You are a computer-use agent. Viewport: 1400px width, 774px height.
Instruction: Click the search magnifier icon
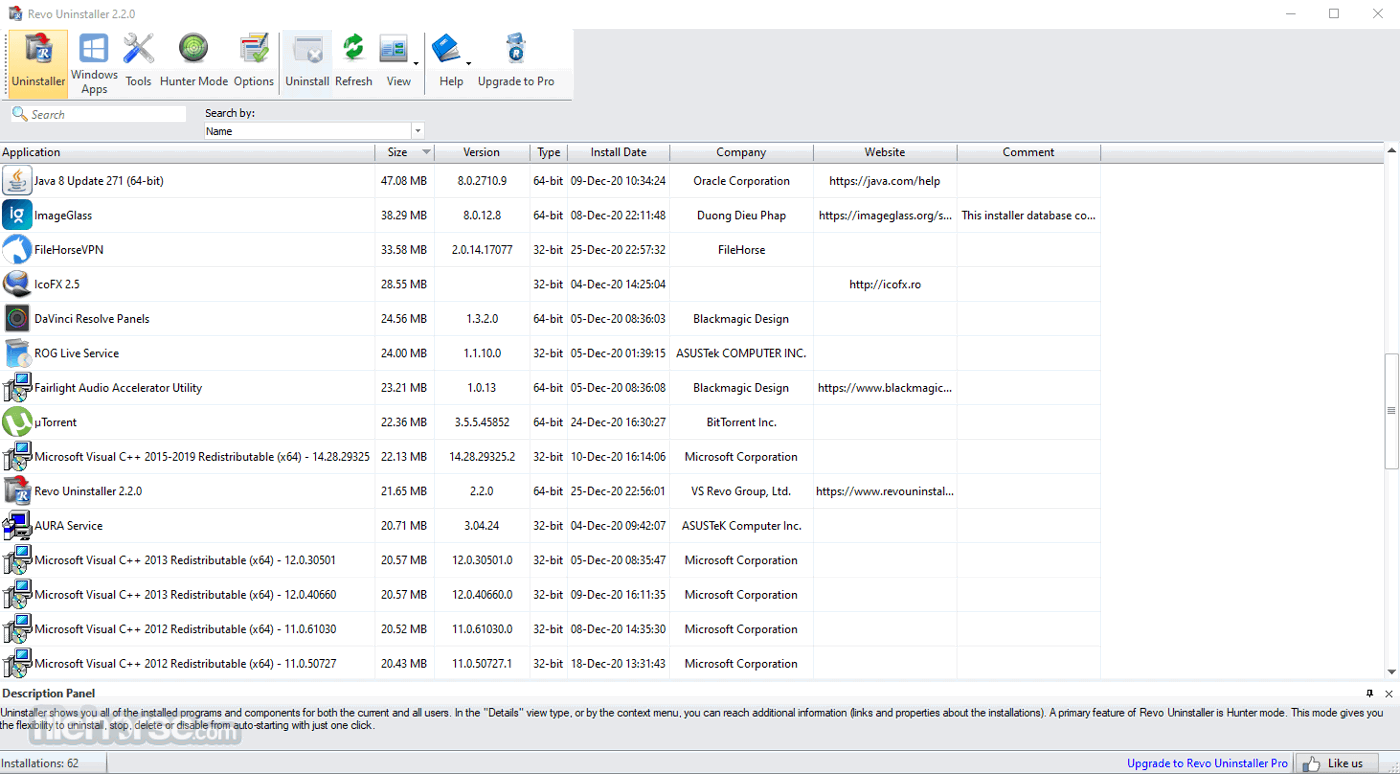[x=19, y=114]
